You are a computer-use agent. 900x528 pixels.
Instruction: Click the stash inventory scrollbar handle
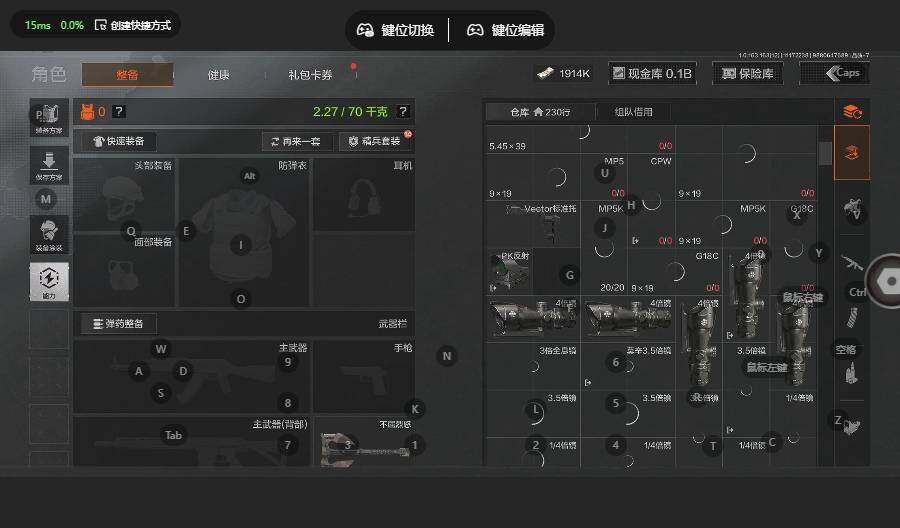point(825,153)
